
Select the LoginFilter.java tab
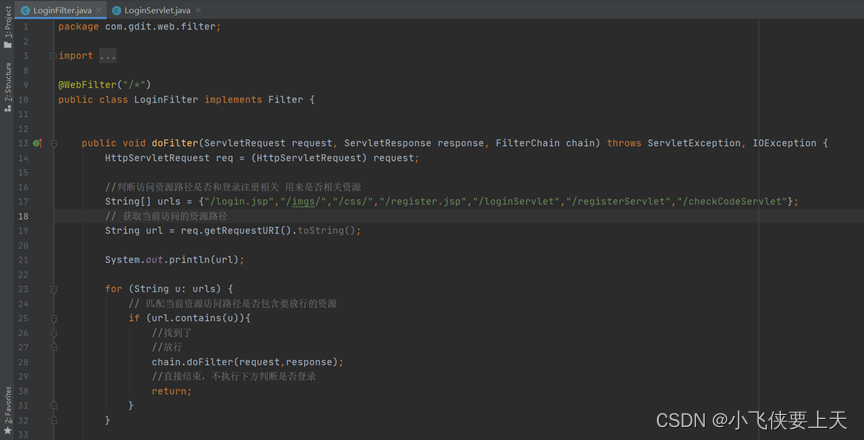(62, 10)
